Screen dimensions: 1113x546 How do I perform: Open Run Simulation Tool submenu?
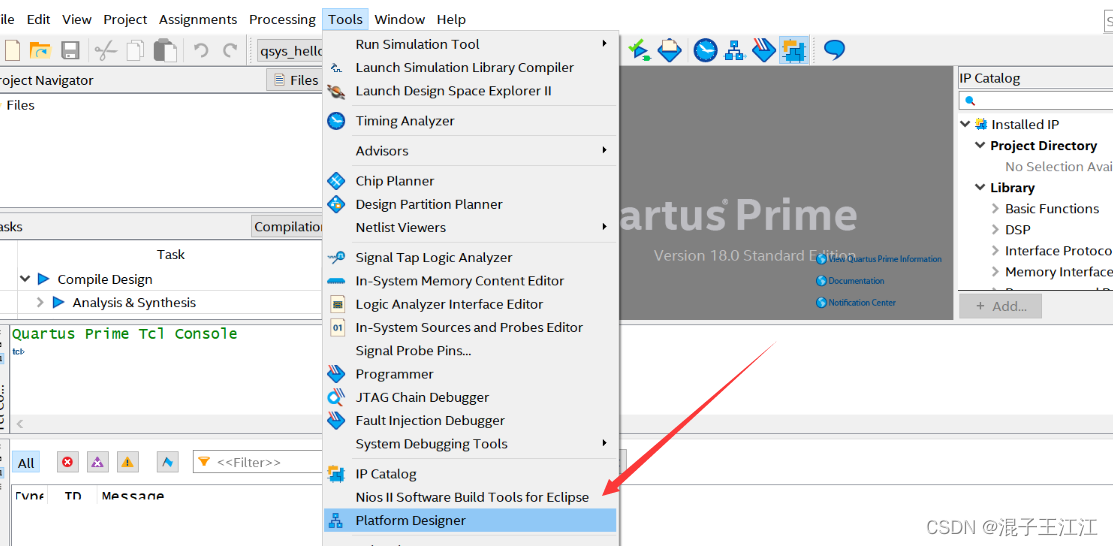coord(471,44)
